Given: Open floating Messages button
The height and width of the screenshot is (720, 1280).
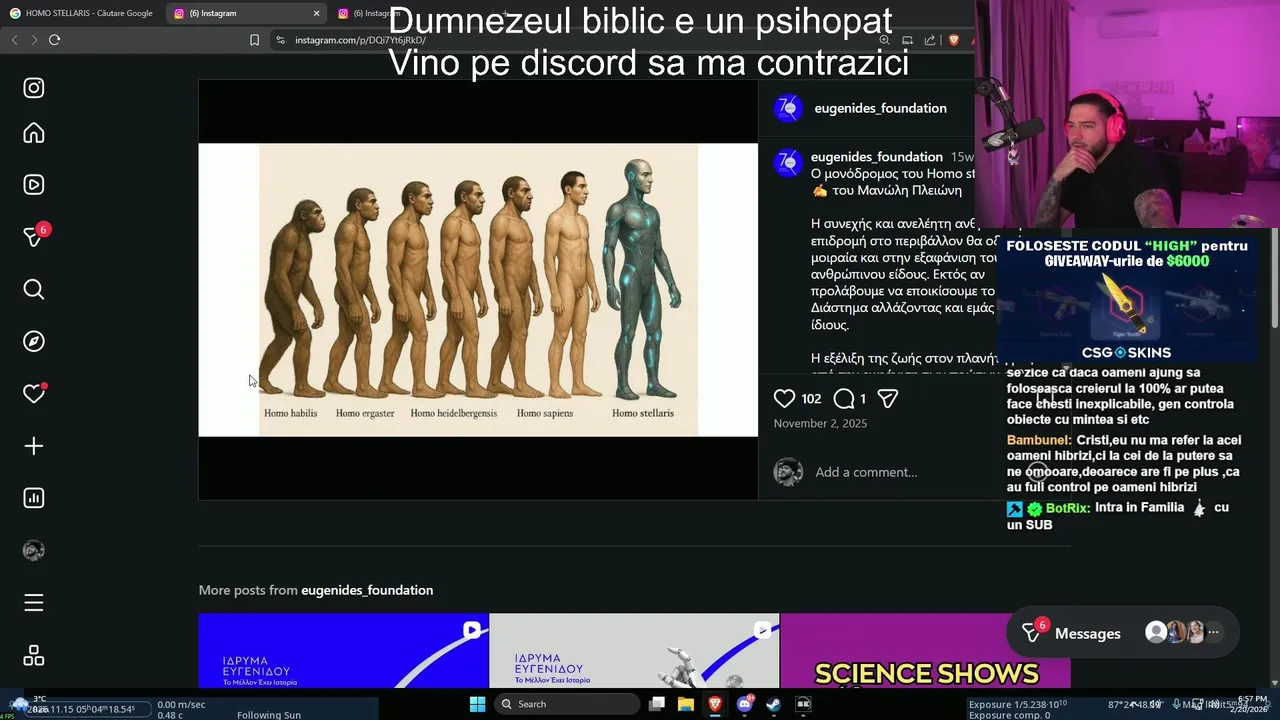Looking at the screenshot, I should pyautogui.click(x=1123, y=633).
